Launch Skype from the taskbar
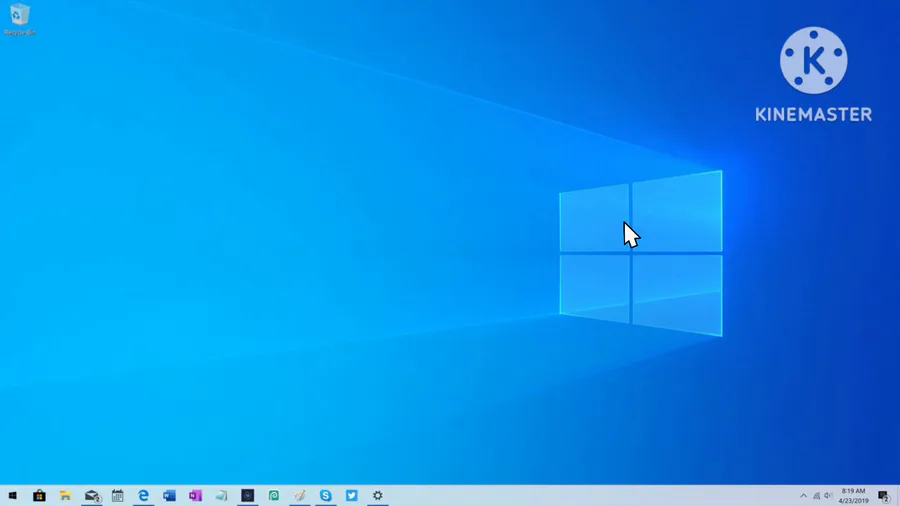The width and height of the screenshot is (900, 506). [x=325, y=496]
